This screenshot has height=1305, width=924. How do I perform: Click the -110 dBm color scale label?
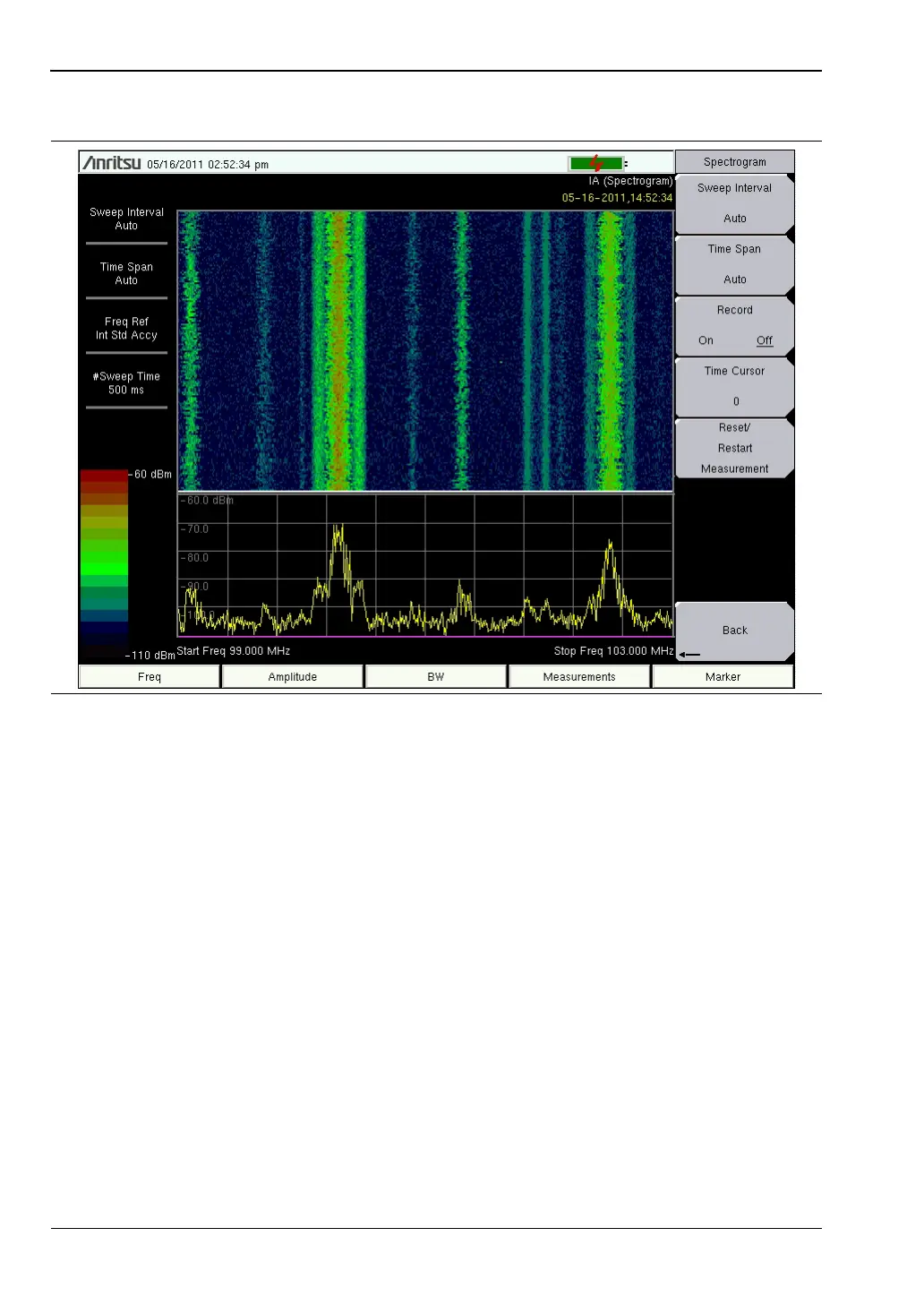[150, 656]
